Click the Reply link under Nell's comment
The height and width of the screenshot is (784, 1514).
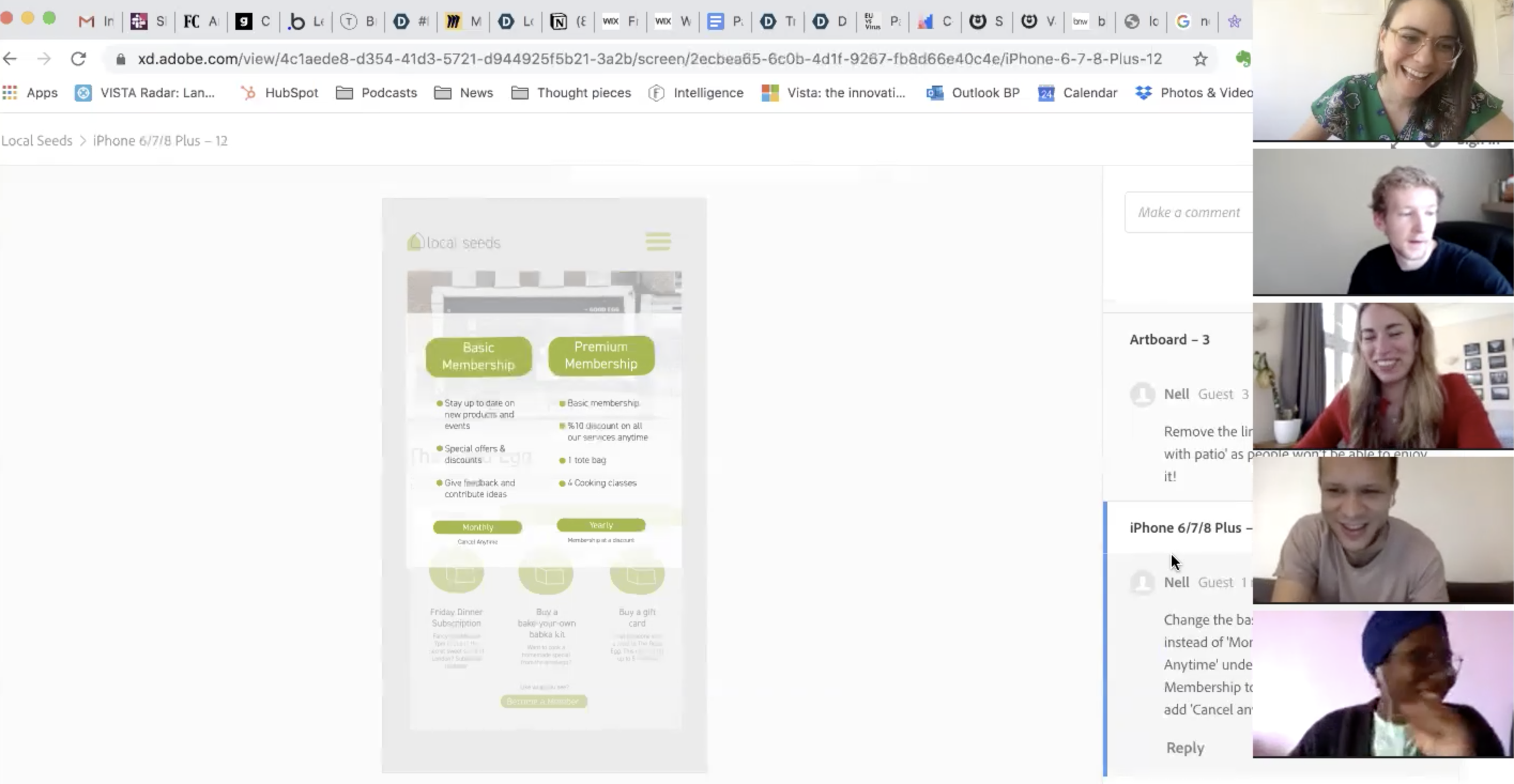pyautogui.click(x=1185, y=748)
